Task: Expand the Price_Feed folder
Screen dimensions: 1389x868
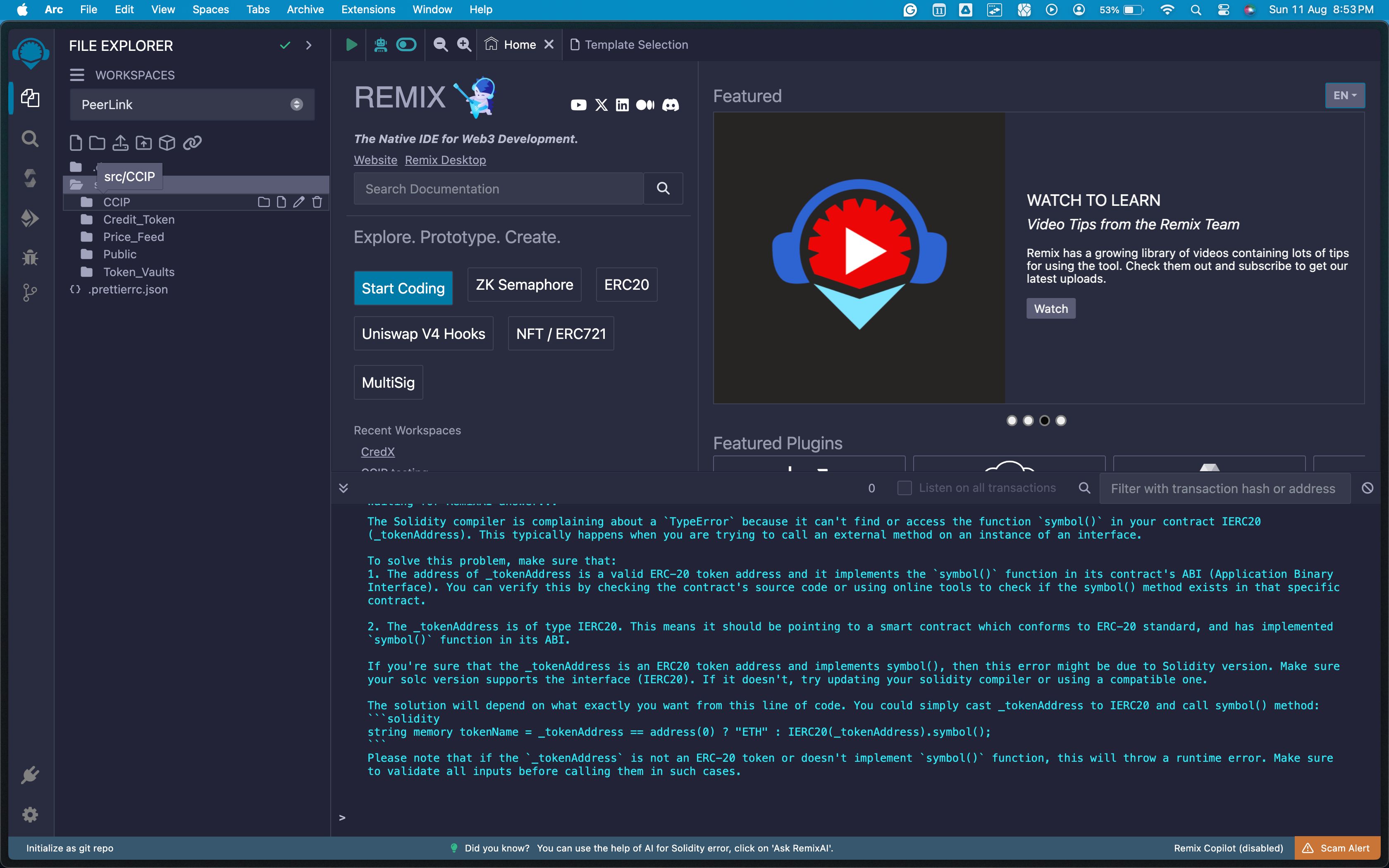Action: point(134,237)
